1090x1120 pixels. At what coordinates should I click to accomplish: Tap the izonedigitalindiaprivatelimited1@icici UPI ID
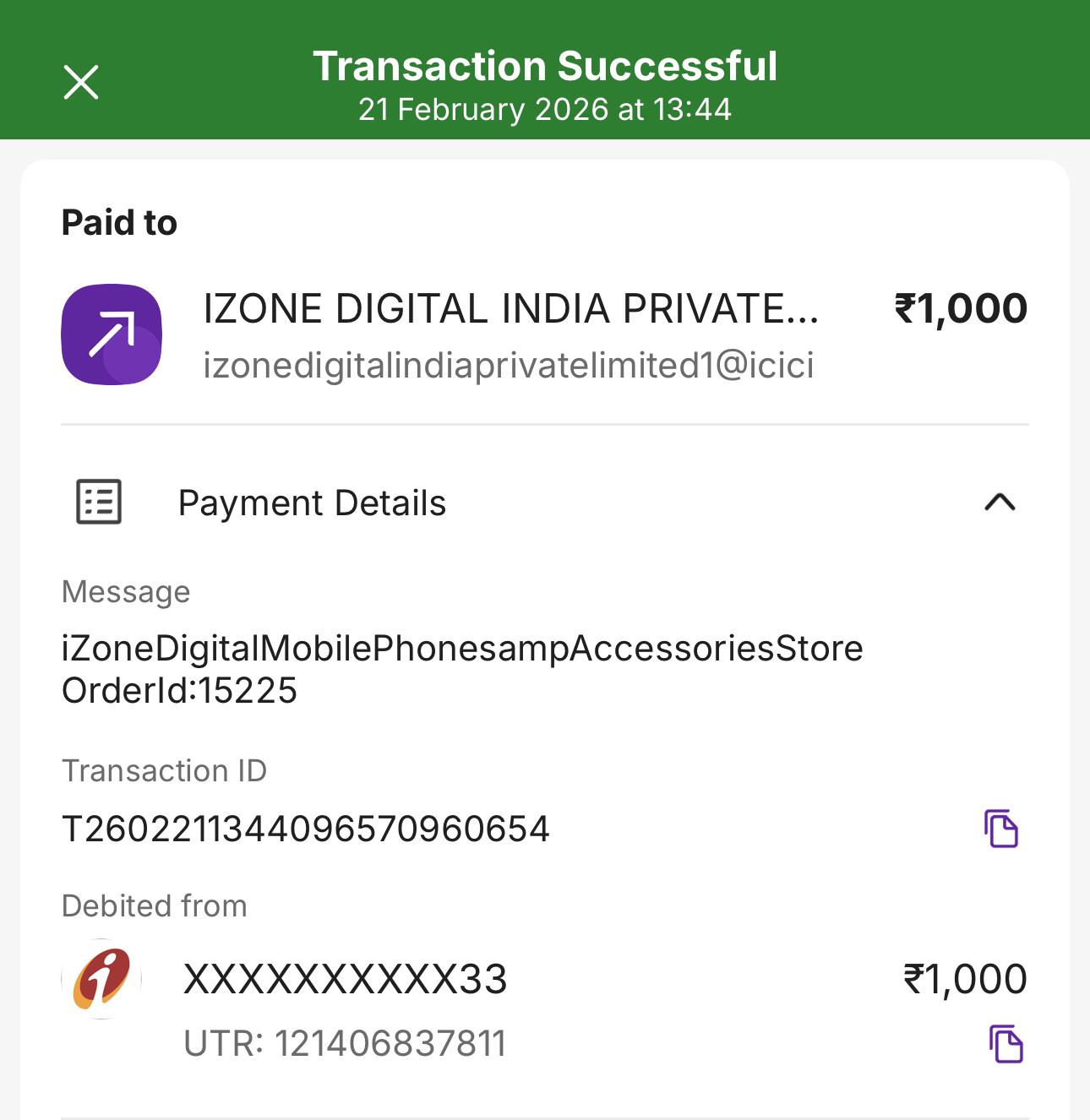click(x=508, y=366)
